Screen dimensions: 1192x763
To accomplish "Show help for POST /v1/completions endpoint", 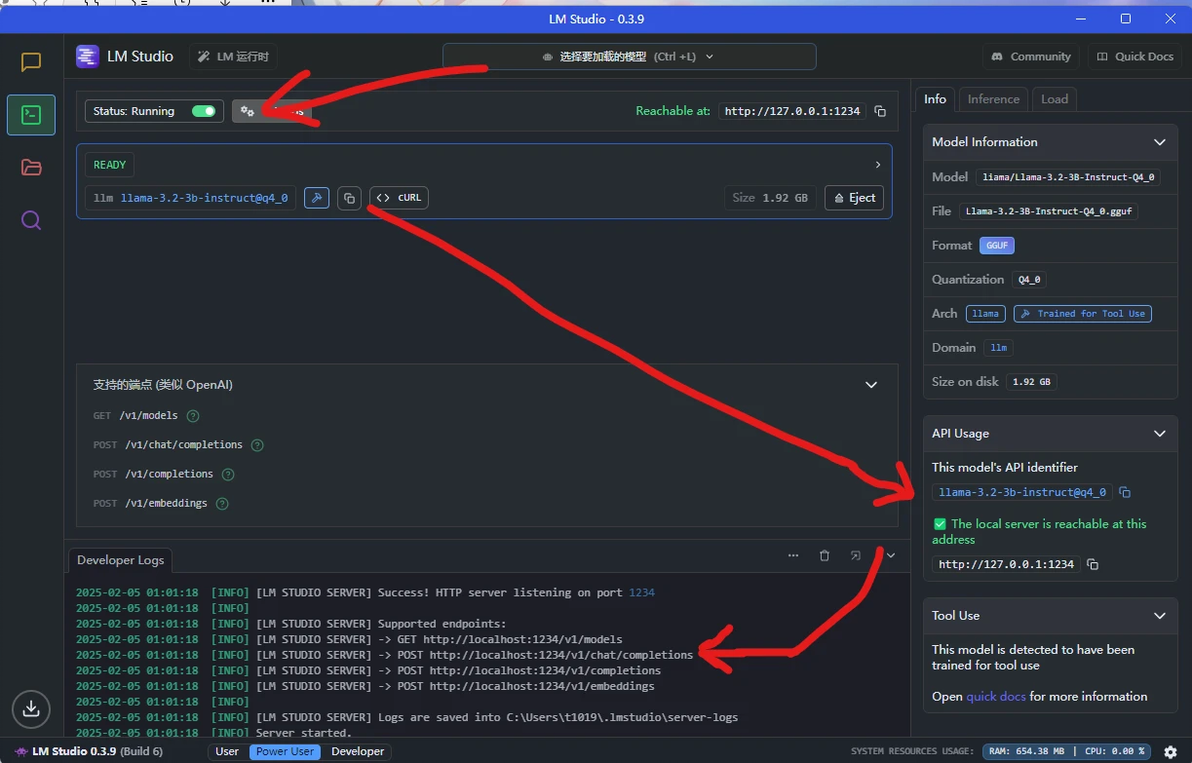I will click(228, 474).
